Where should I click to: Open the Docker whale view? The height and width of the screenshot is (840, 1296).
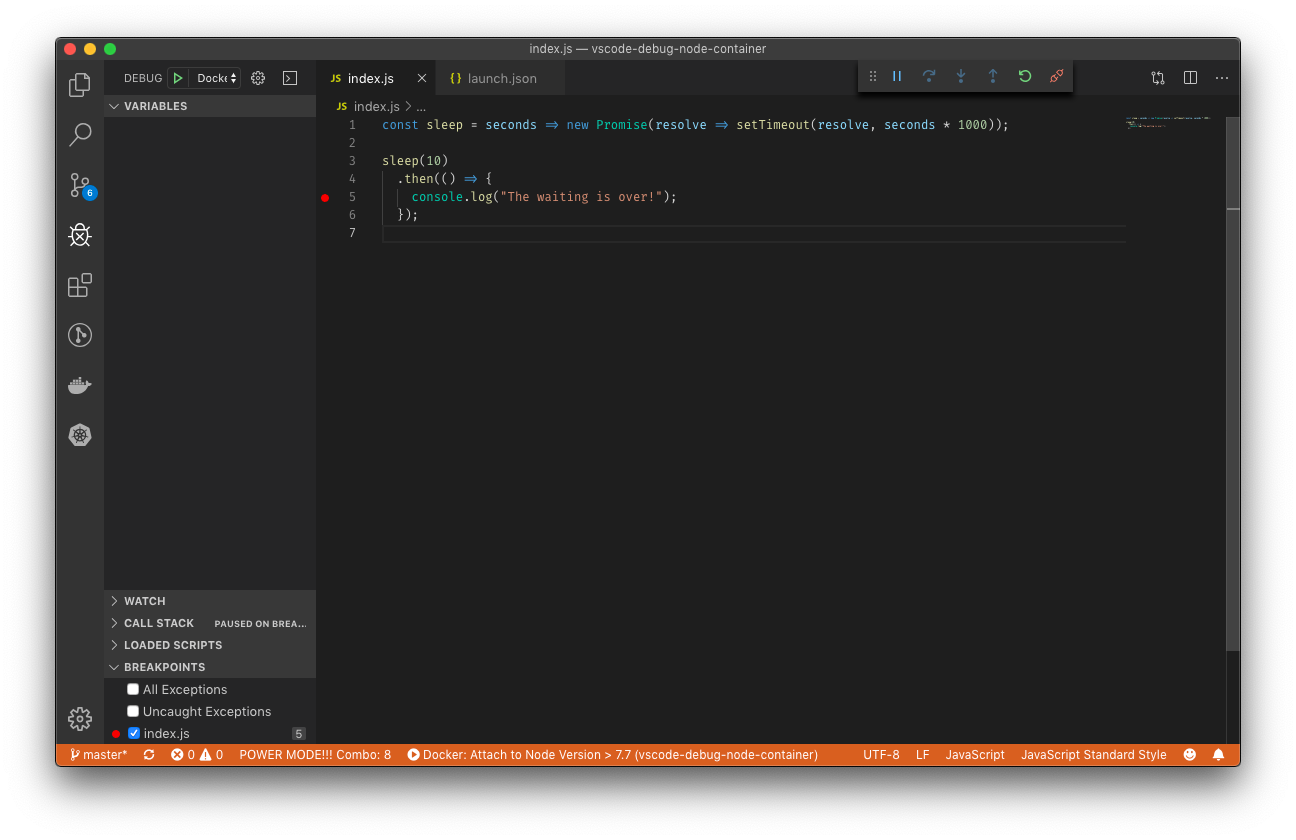pos(80,385)
